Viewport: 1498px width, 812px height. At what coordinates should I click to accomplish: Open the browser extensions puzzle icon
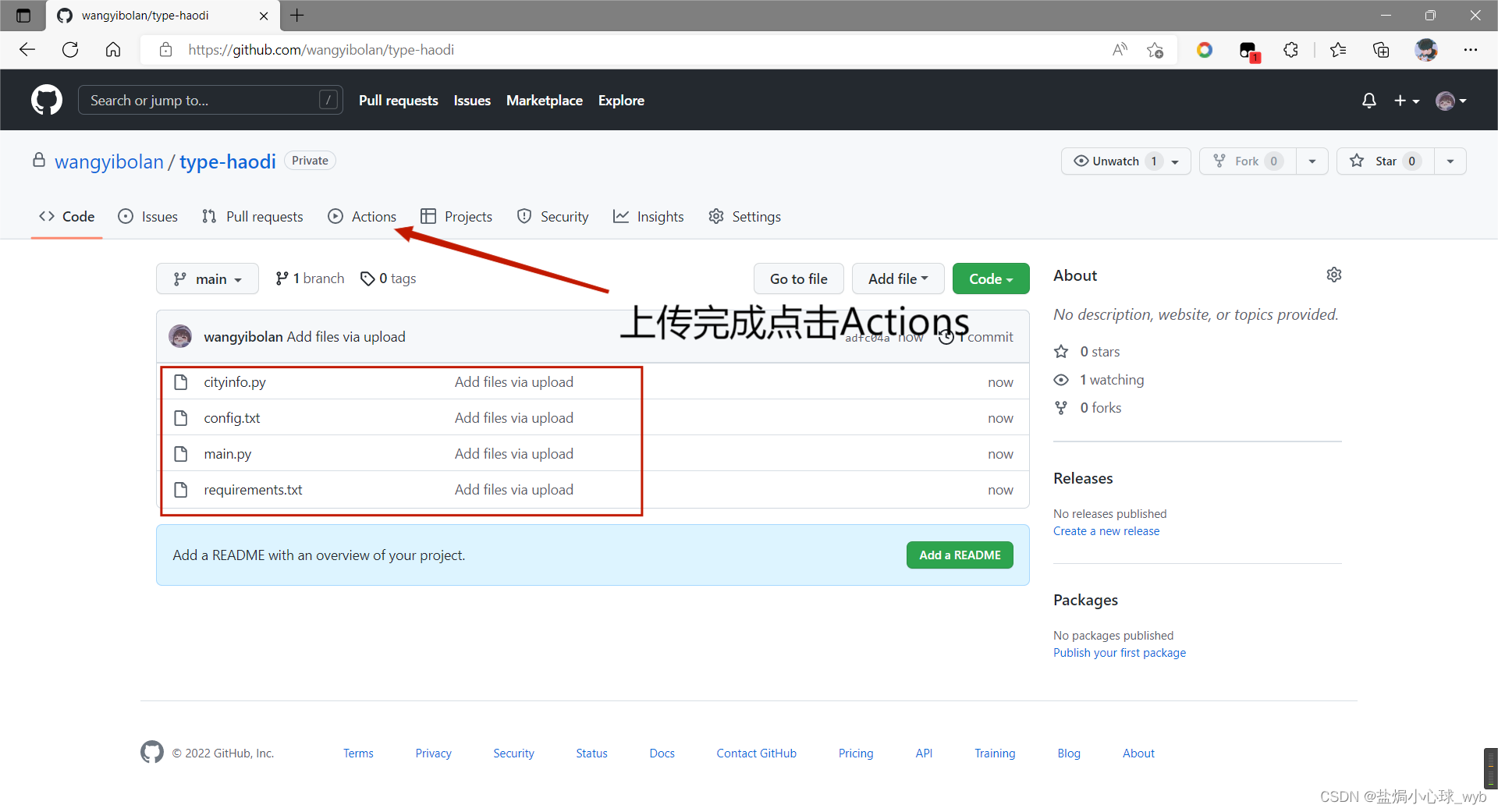(1291, 50)
